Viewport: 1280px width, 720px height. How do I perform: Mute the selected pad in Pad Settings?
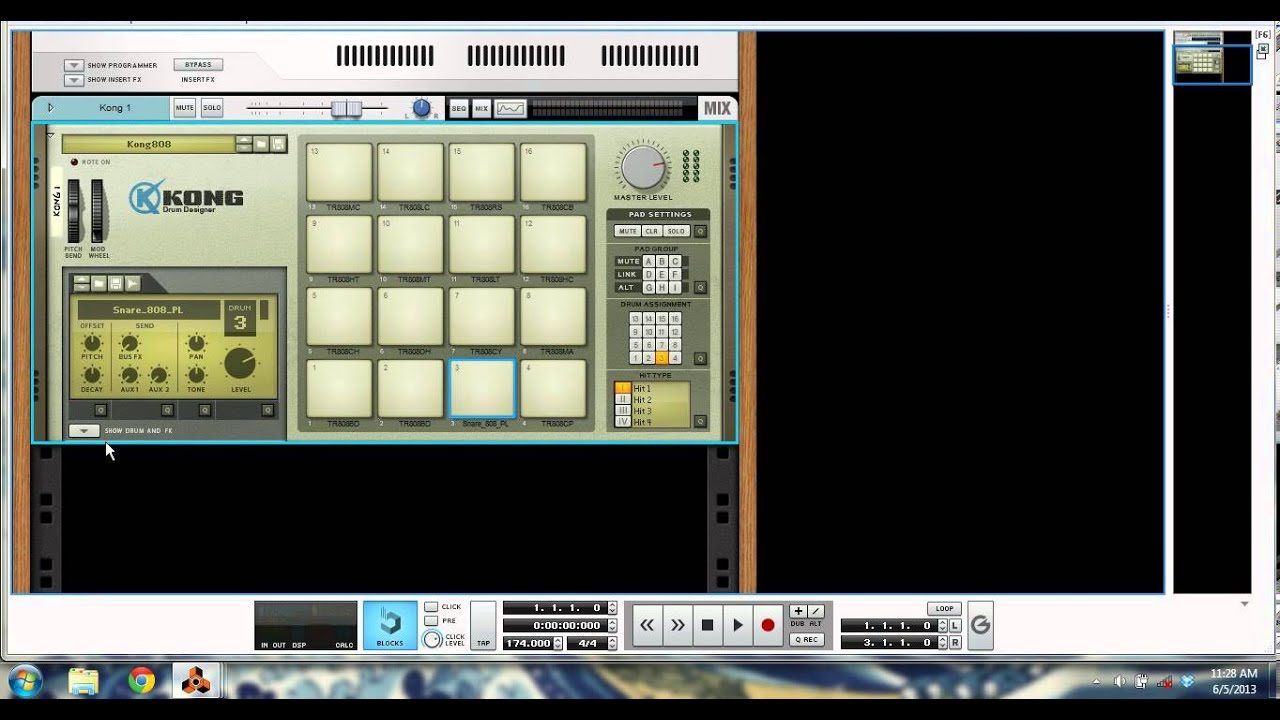tap(627, 231)
